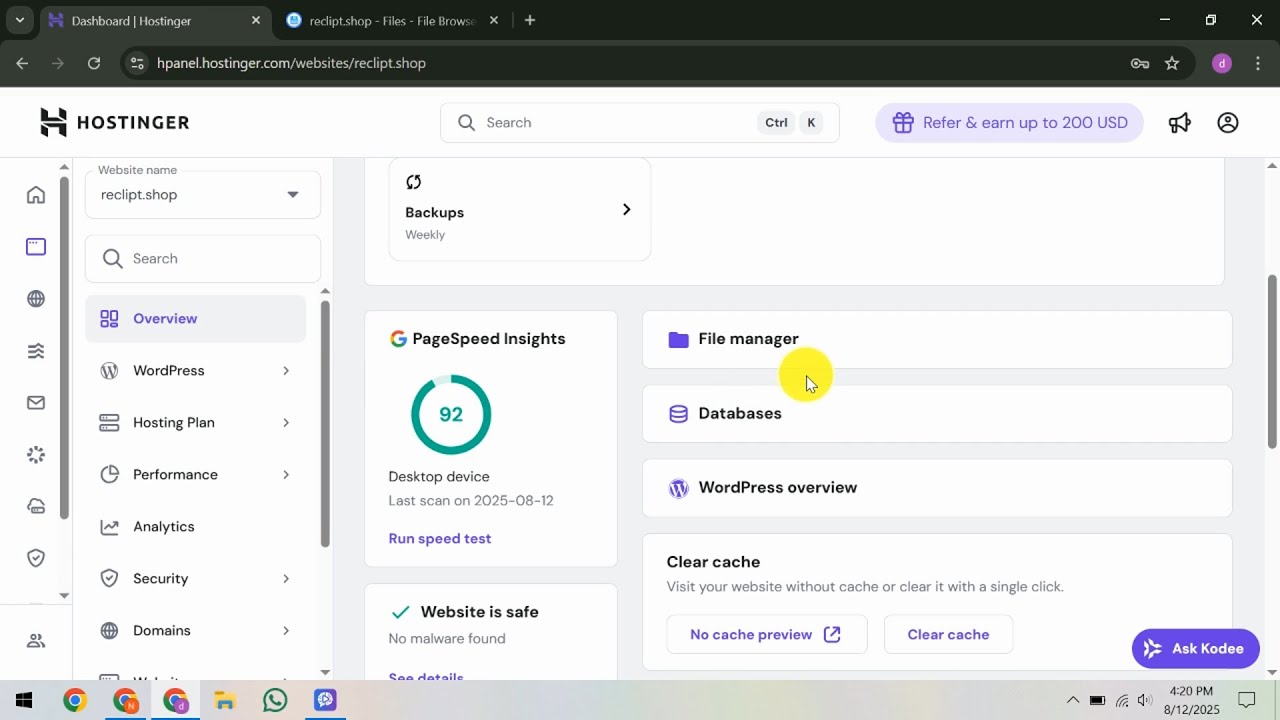The image size is (1280, 720).
Task: Expand the Performance sidebar menu
Action: pos(195,474)
